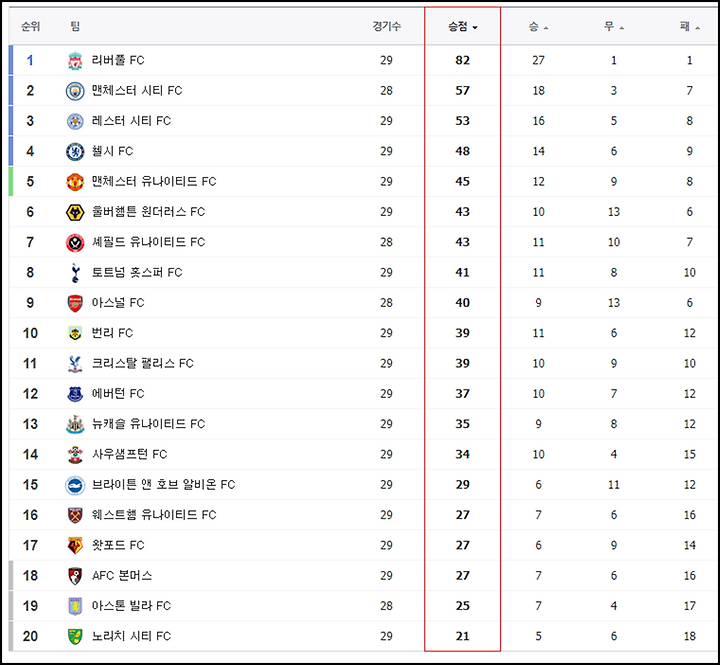Click the Manchester City FC crest icon
Viewport: 720px width, 665px height.
(75, 91)
